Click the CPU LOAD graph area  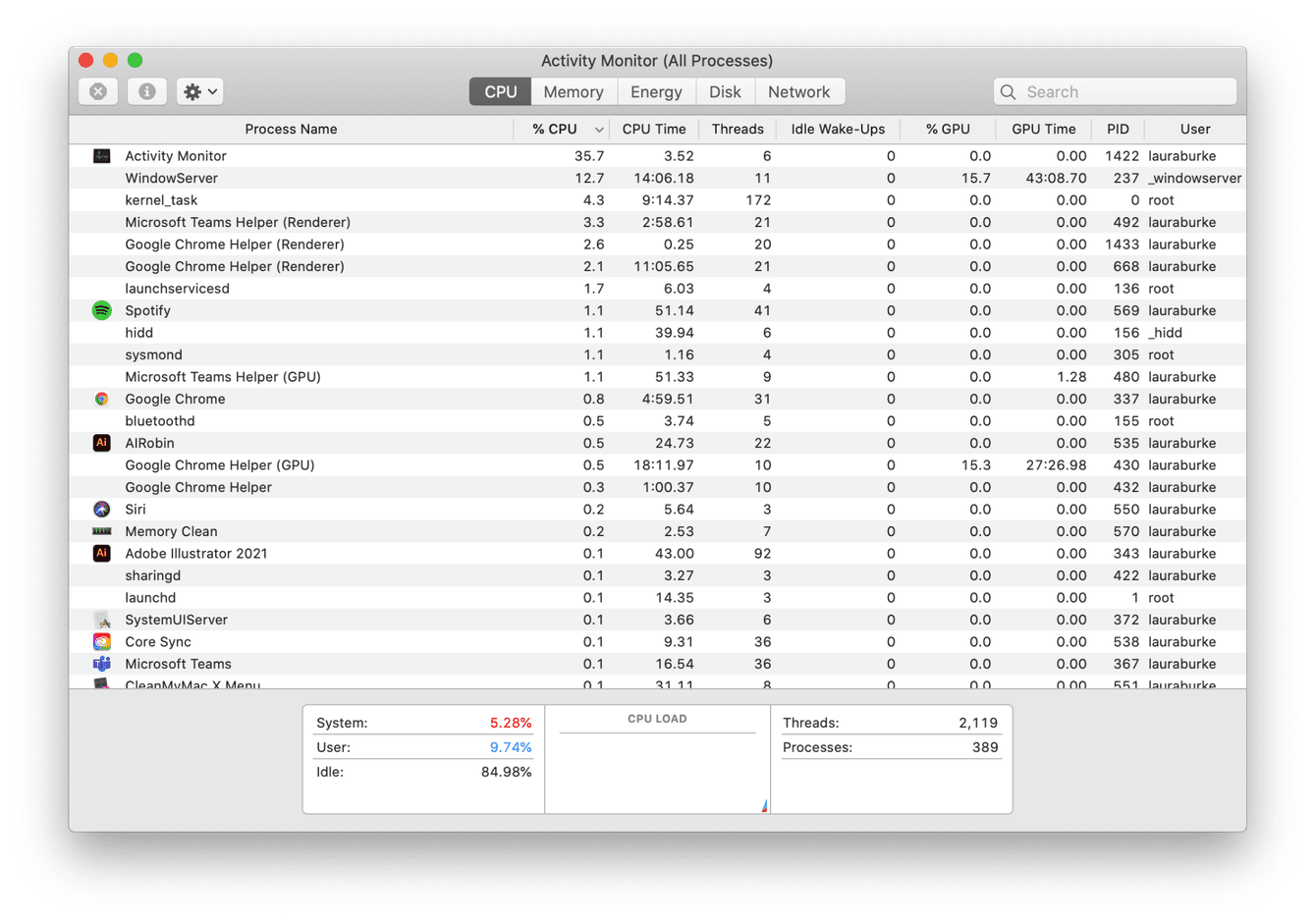tap(657, 759)
